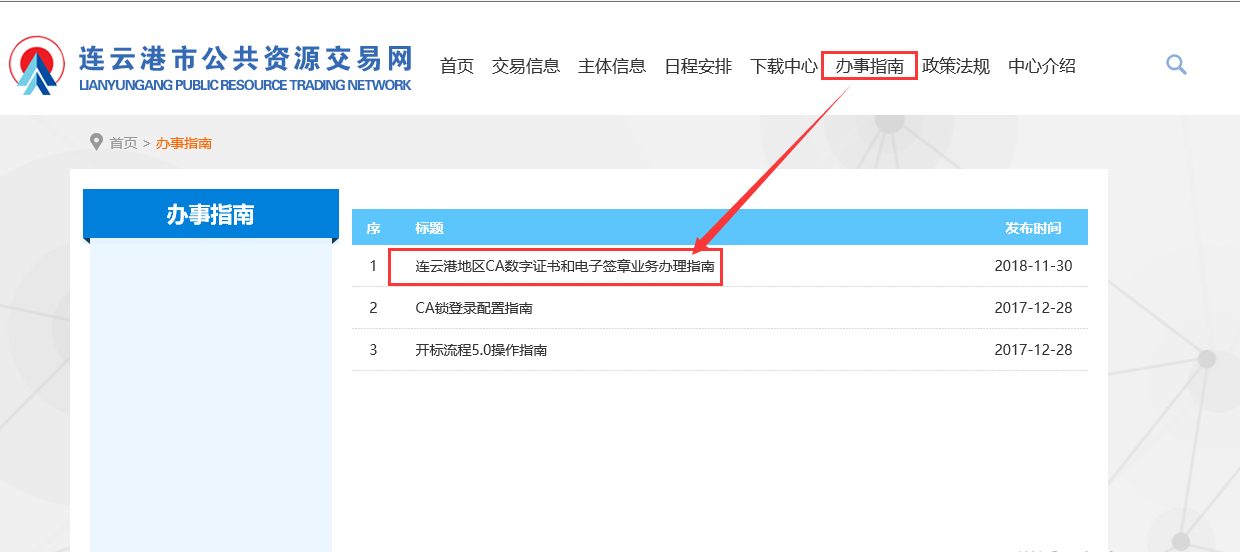Open the 下载中心 menu item

click(784, 66)
